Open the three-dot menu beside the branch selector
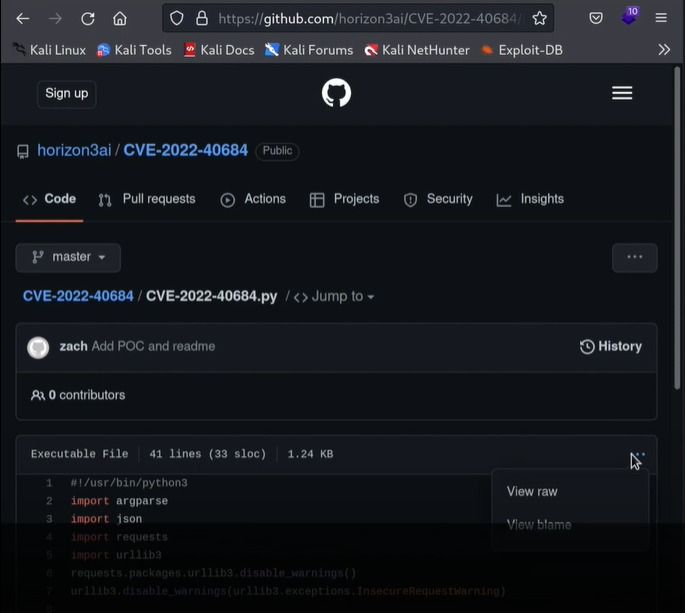 tap(634, 257)
